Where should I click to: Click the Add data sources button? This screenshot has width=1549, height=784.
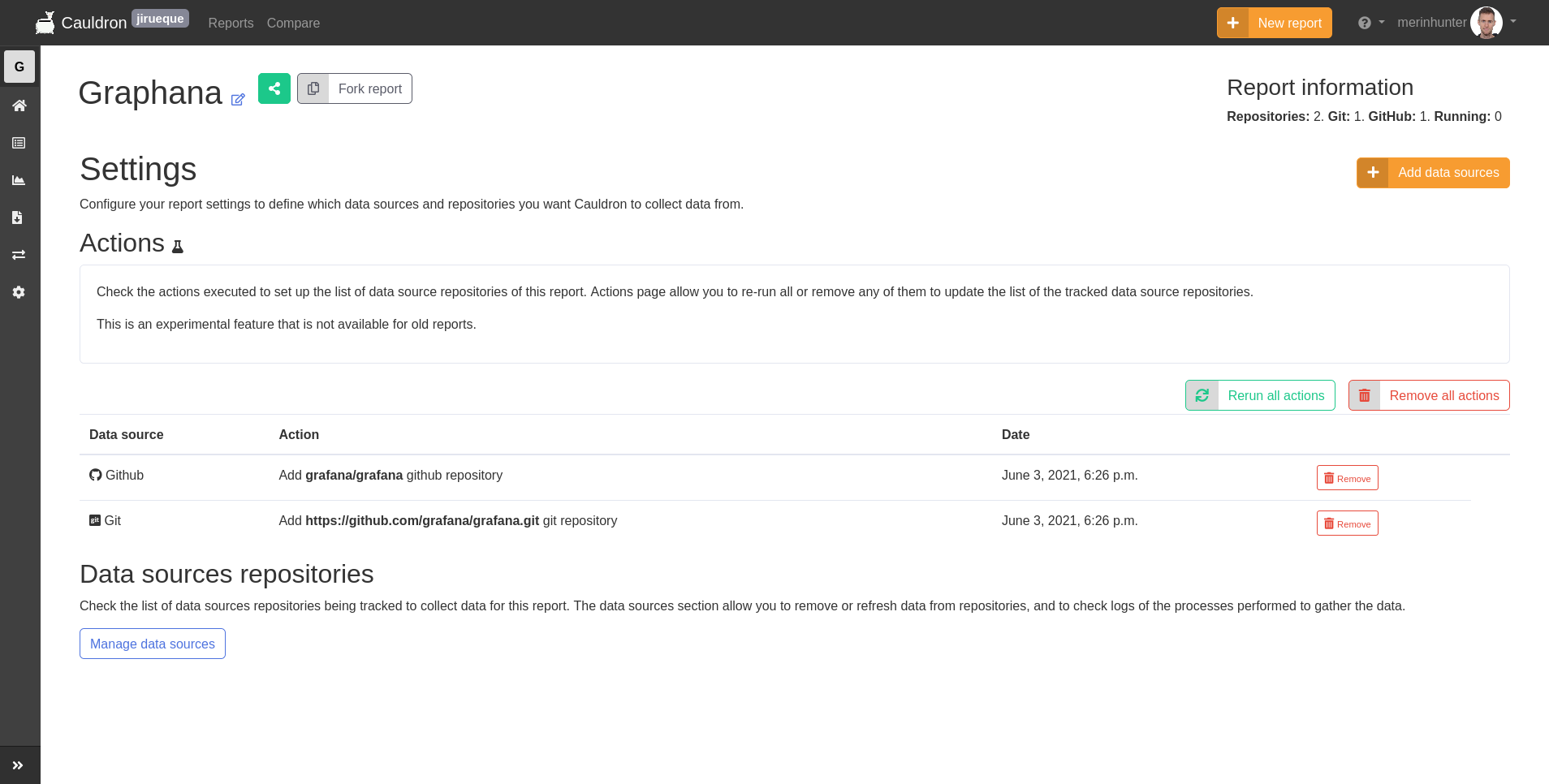pyautogui.click(x=1433, y=173)
